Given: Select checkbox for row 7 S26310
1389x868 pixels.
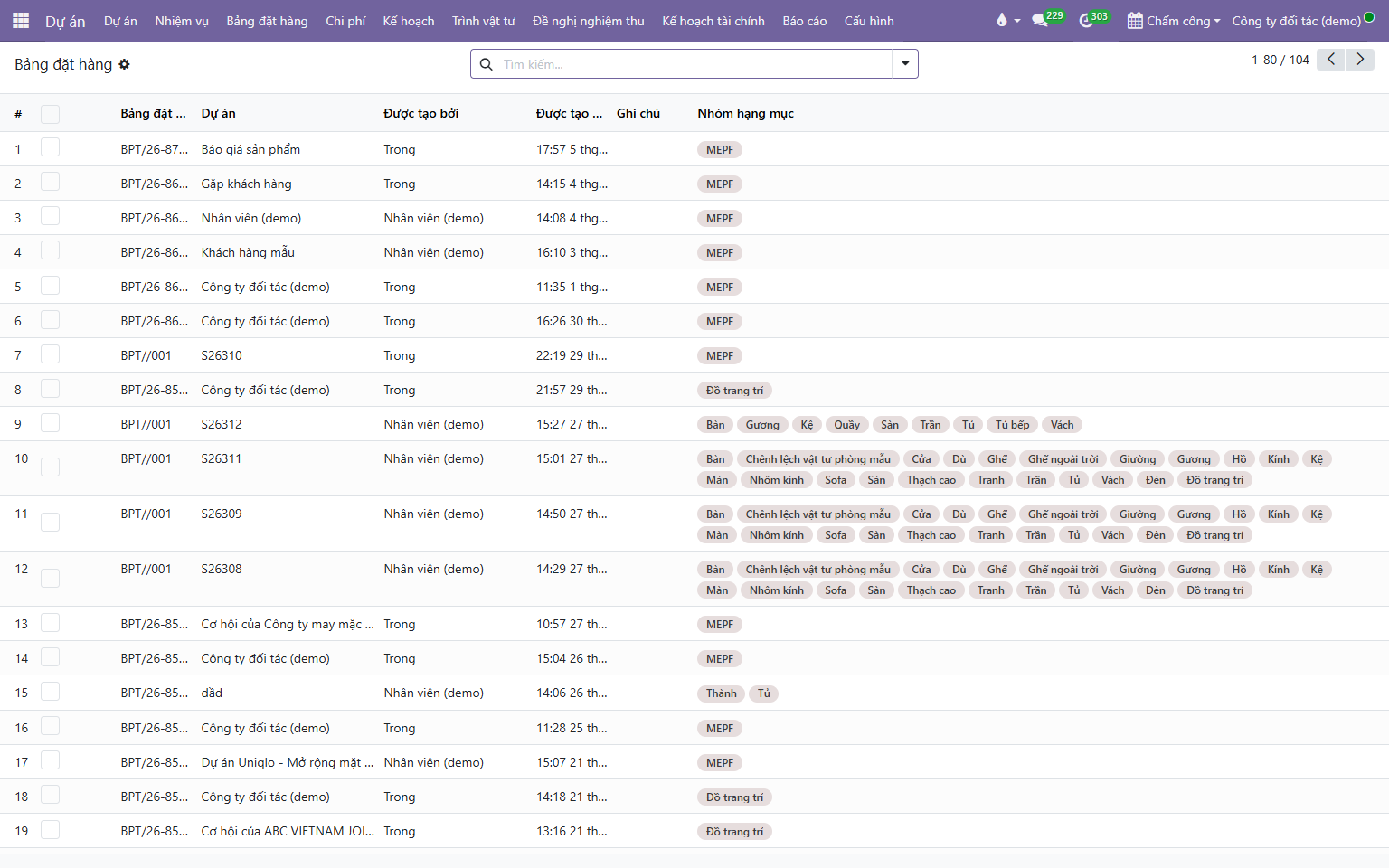Looking at the screenshot, I should point(50,354).
